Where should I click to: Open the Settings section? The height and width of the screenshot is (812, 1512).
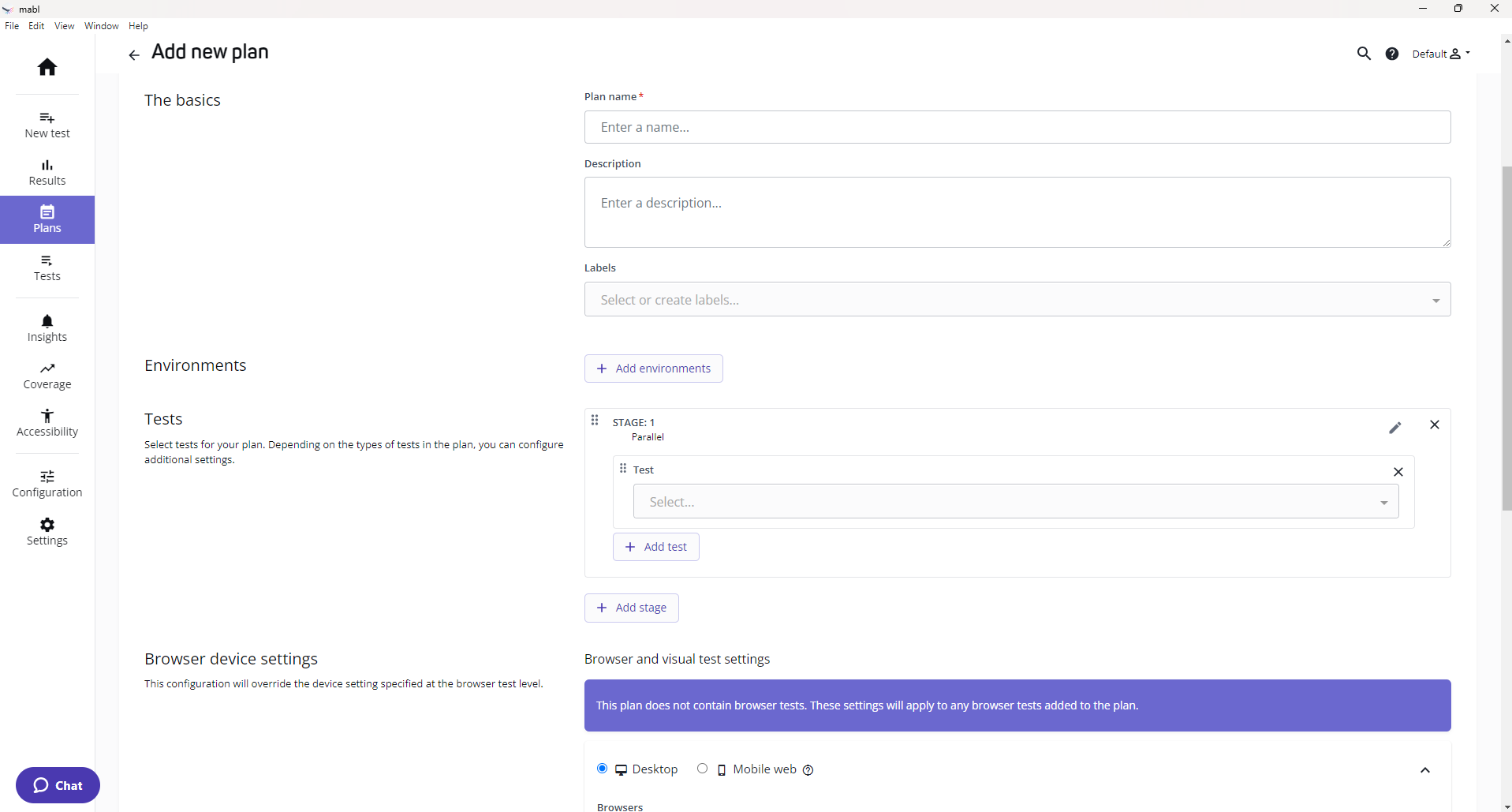click(47, 530)
